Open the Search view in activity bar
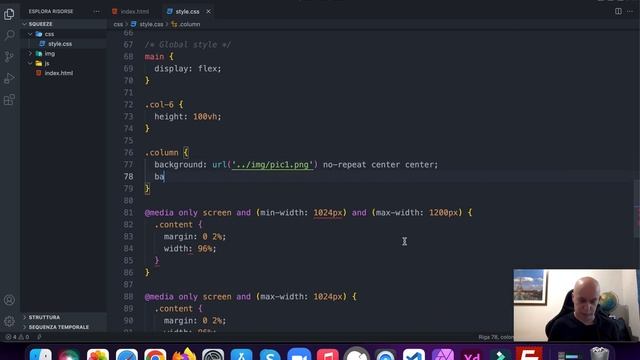Image resolution: width=640 pixels, height=360 pixels. coord(9,35)
